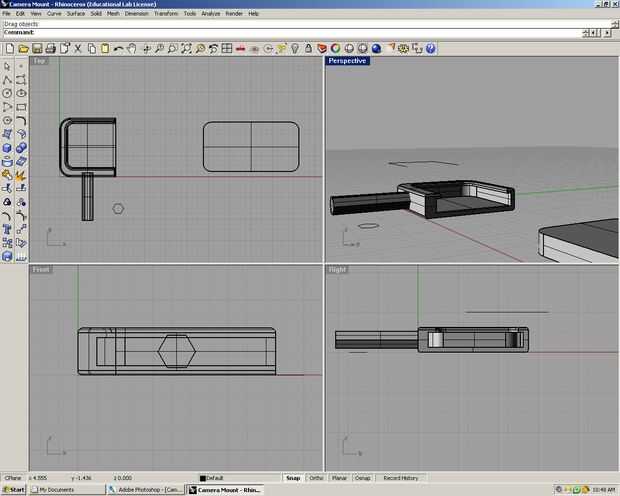Switch to Adobe Photoshop taskbar window
The width and height of the screenshot is (620, 496).
[146, 490]
